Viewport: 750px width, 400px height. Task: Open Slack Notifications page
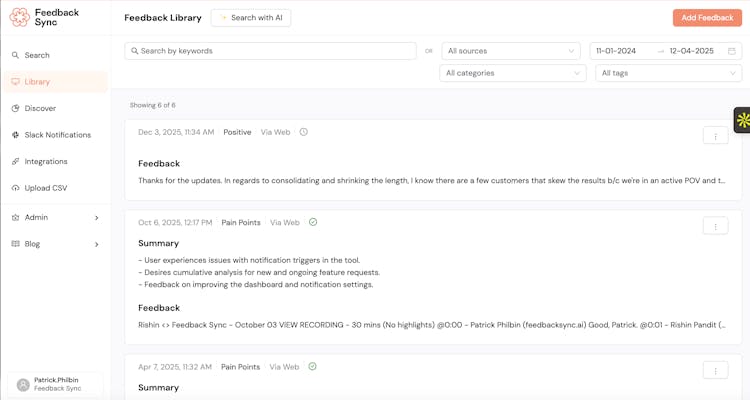(57, 135)
